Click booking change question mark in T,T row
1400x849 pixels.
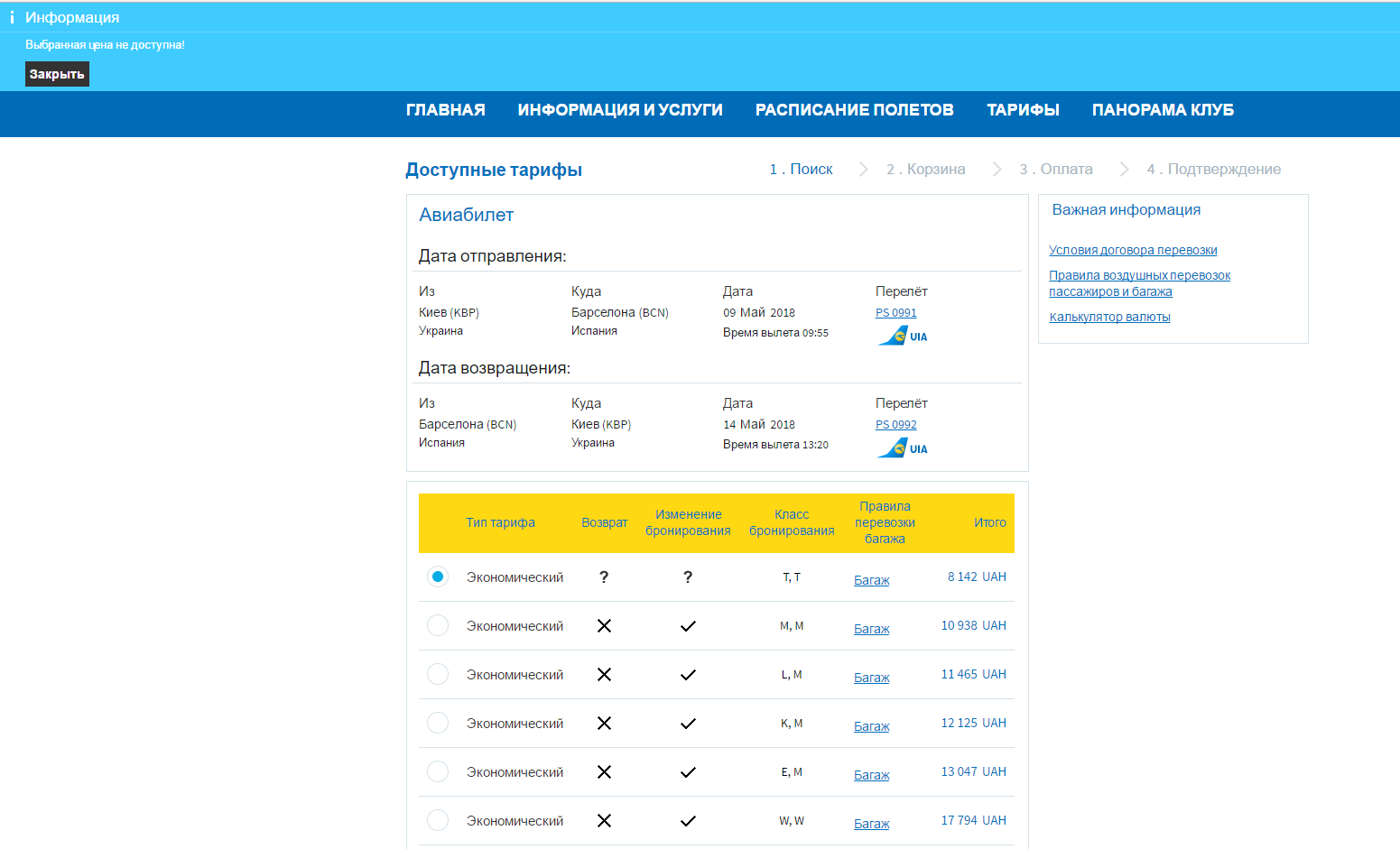pos(688,577)
